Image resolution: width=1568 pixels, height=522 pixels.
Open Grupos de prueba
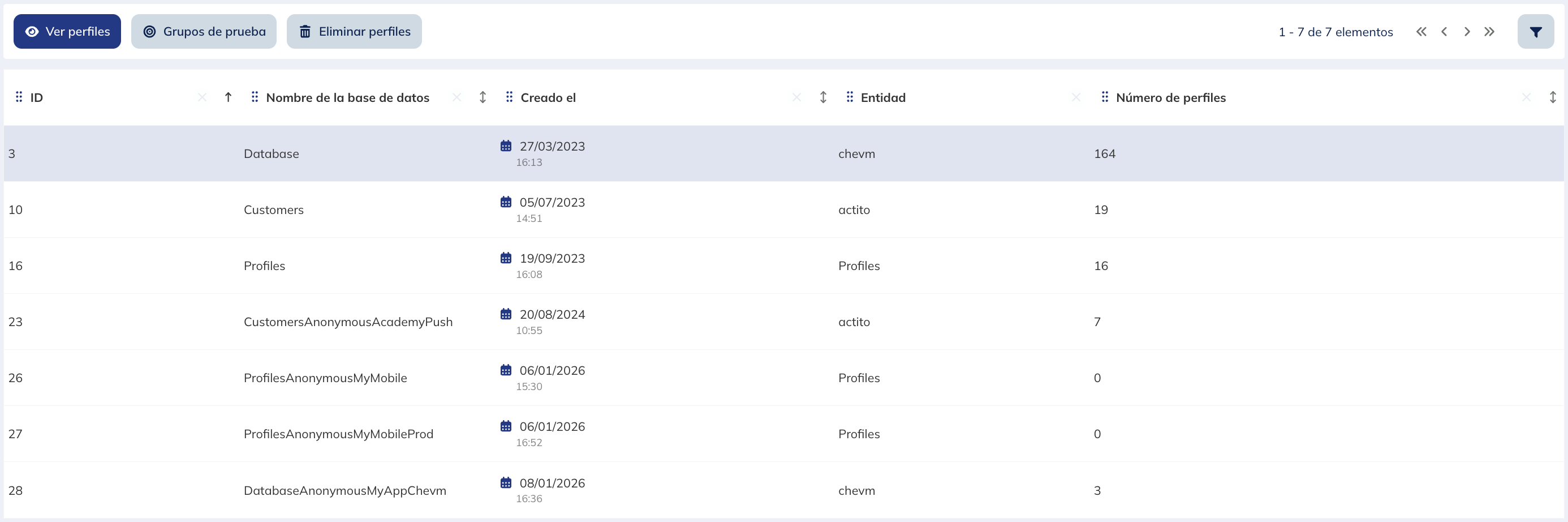204,32
